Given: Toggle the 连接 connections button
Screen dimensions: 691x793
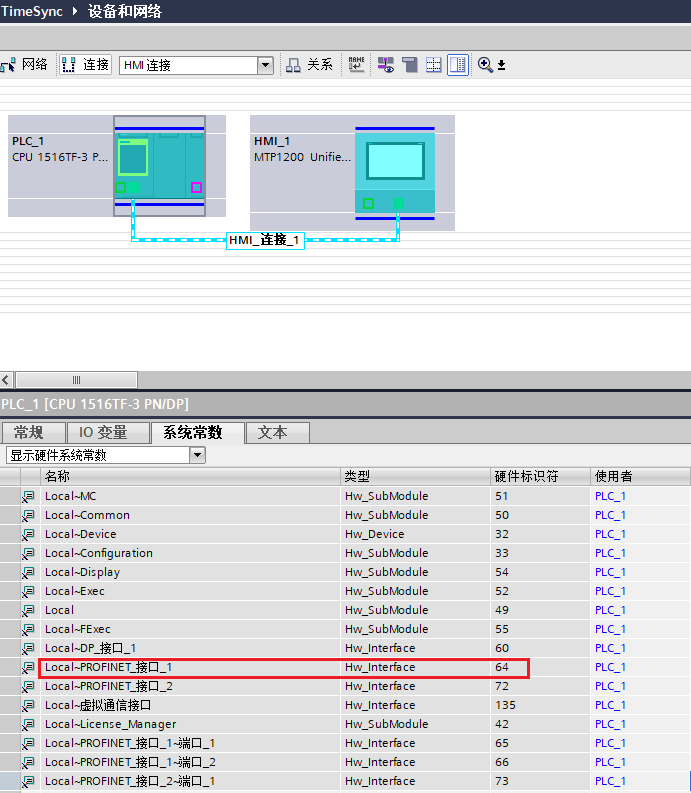Looking at the screenshot, I should coord(85,65).
